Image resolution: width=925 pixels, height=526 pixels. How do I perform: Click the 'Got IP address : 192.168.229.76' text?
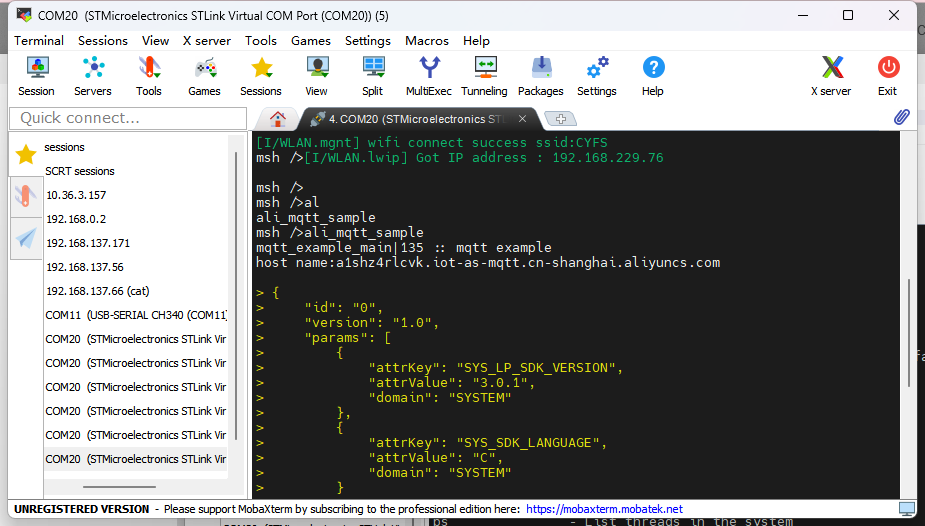point(539,157)
